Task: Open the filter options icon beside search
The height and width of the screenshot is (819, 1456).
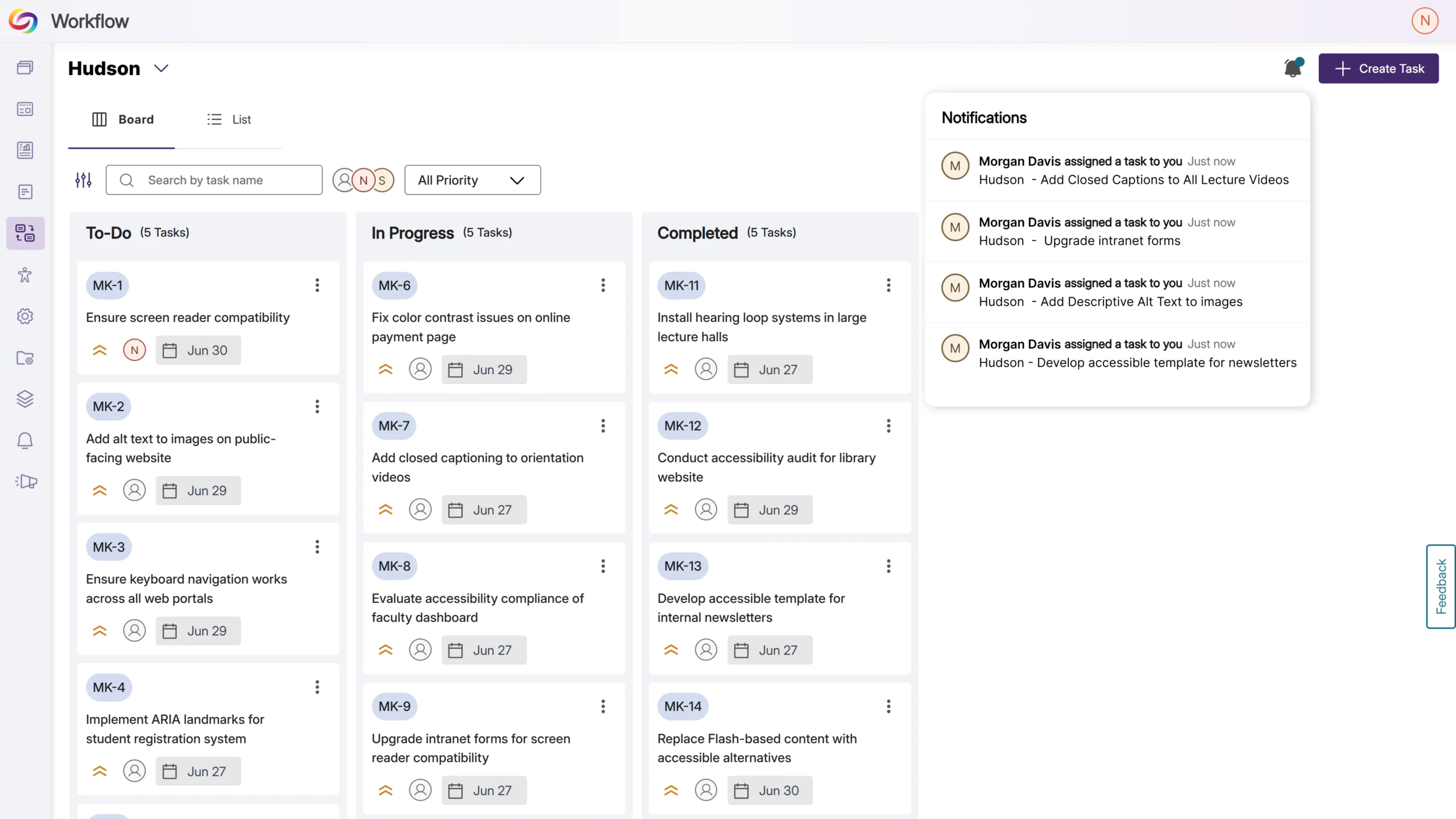Action: pos(83,180)
